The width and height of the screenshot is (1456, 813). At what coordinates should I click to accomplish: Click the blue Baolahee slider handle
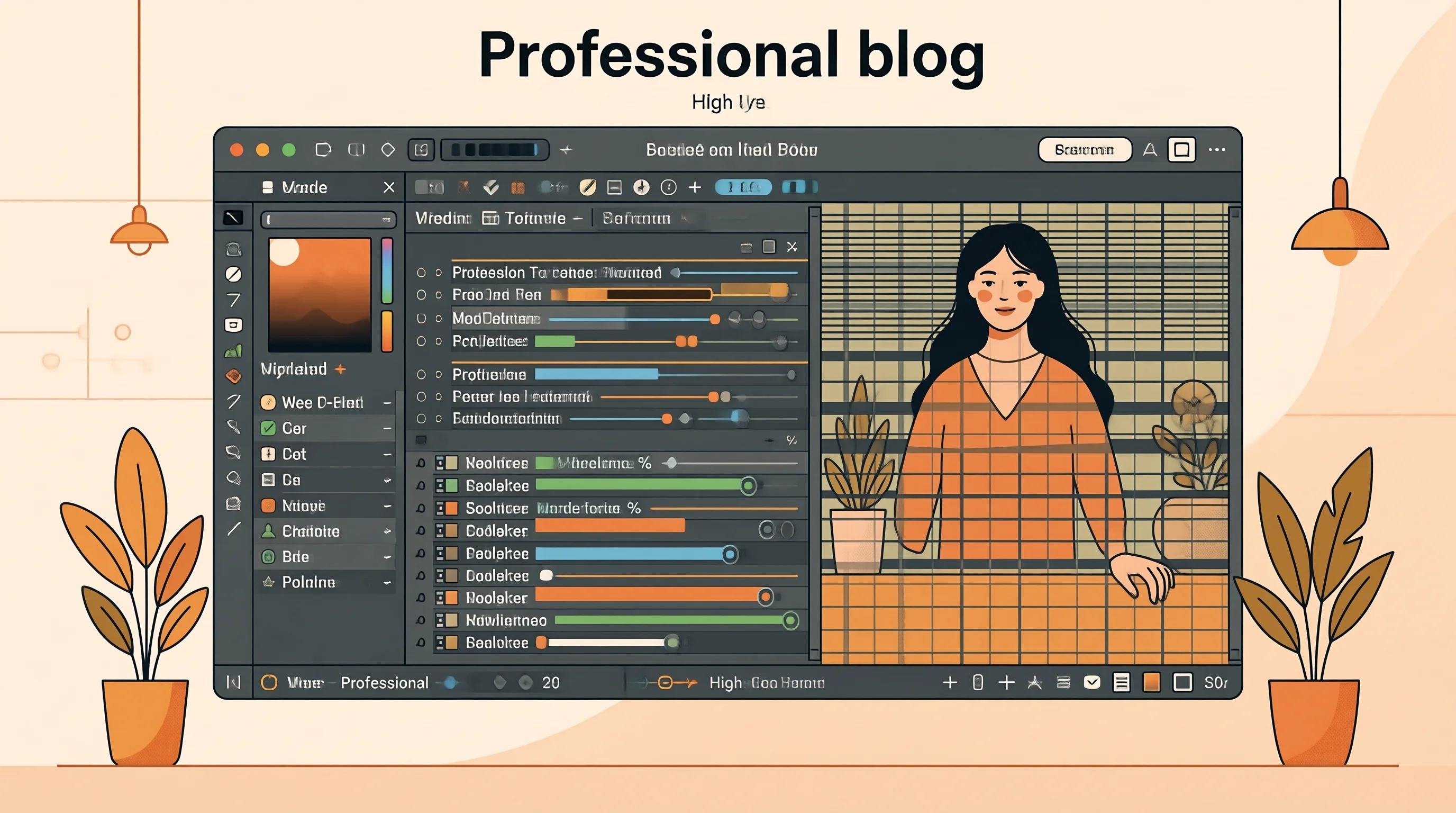coord(730,554)
